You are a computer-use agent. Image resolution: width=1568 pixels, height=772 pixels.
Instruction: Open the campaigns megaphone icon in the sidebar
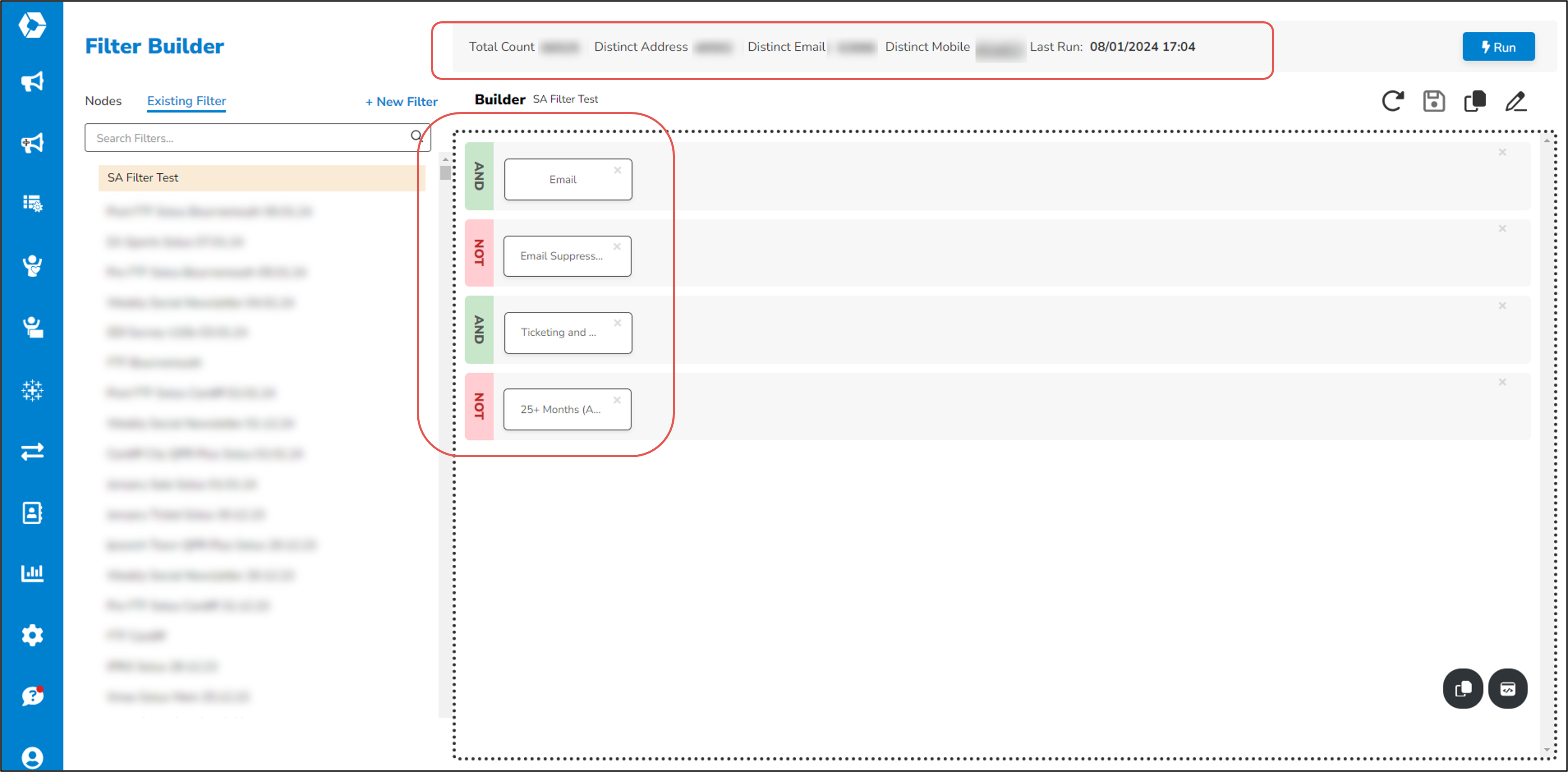pyautogui.click(x=33, y=82)
